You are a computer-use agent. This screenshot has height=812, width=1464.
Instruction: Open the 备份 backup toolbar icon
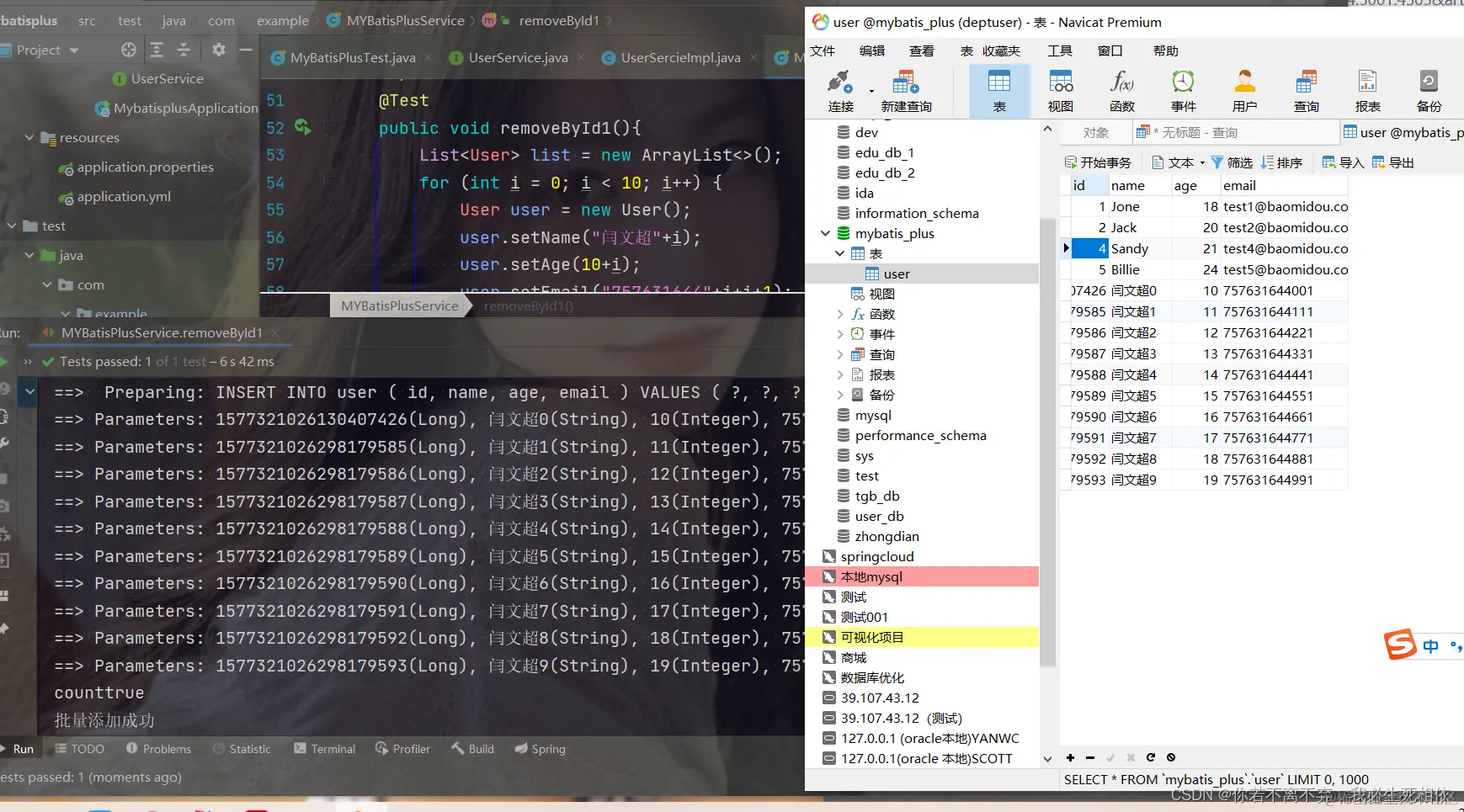(x=1429, y=90)
